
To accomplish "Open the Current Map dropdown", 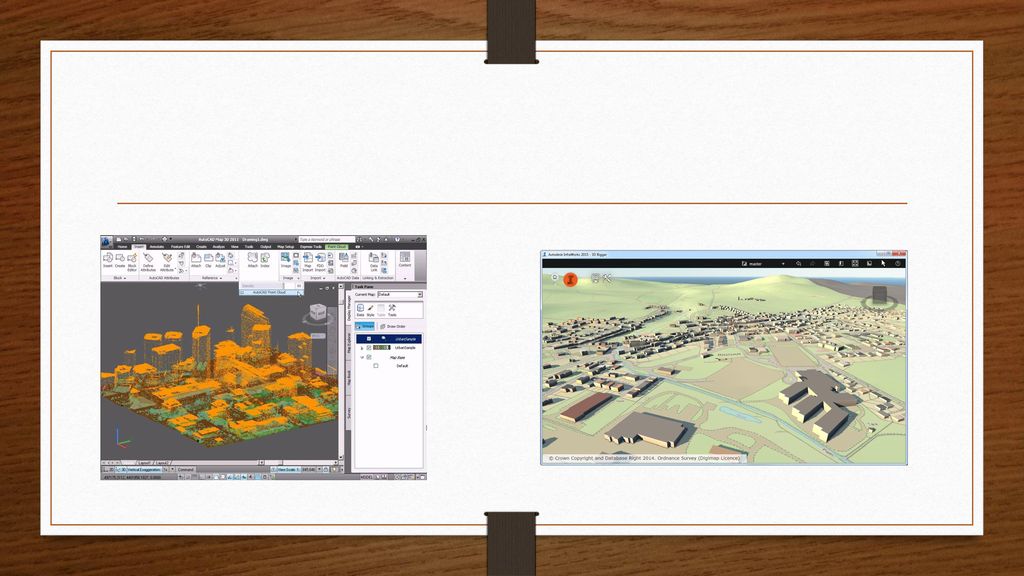I will pyautogui.click(x=419, y=295).
